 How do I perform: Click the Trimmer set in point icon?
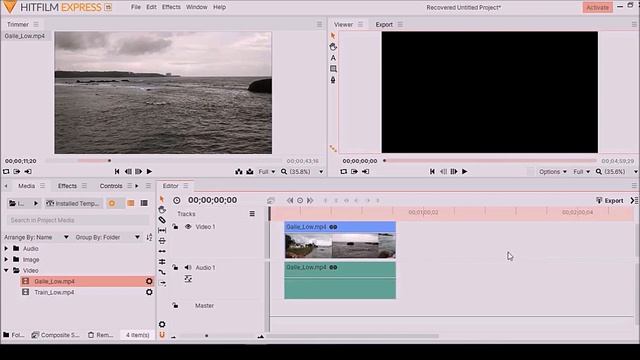coord(17,171)
